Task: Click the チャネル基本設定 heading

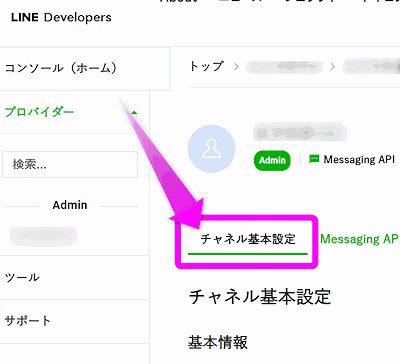Action: click(x=260, y=297)
